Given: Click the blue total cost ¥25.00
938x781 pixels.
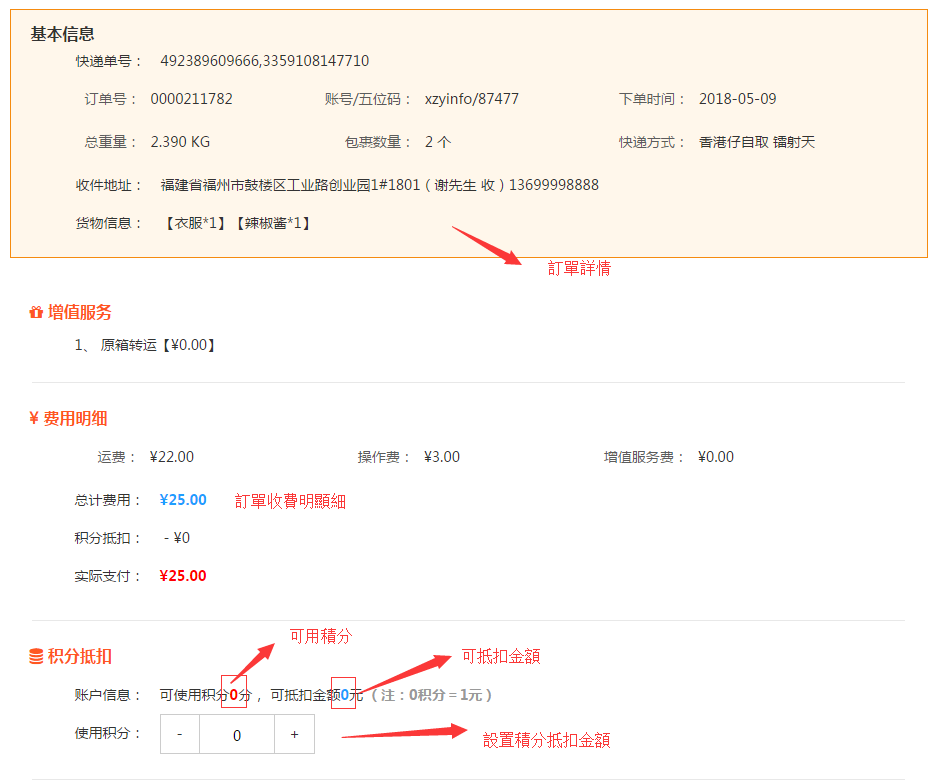Looking at the screenshot, I should tap(183, 500).
